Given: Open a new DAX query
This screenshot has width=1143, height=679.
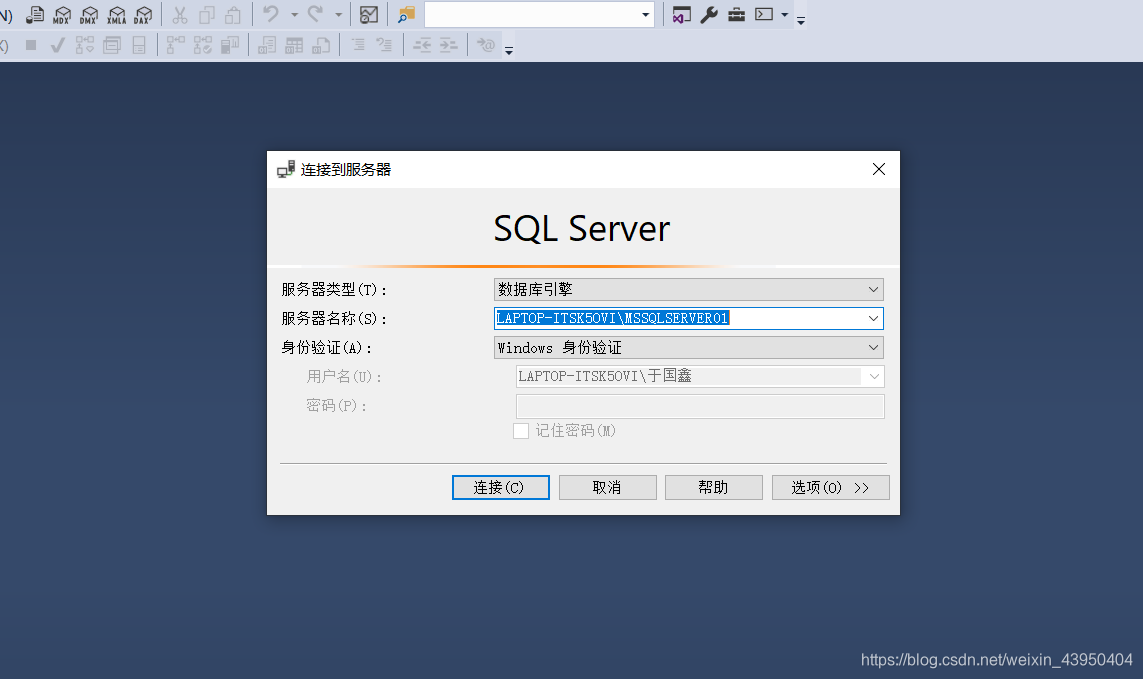Looking at the screenshot, I should click(144, 15).
